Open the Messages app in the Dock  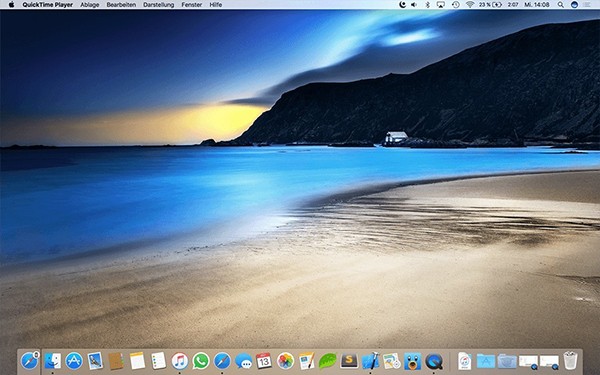coord(243,361)
